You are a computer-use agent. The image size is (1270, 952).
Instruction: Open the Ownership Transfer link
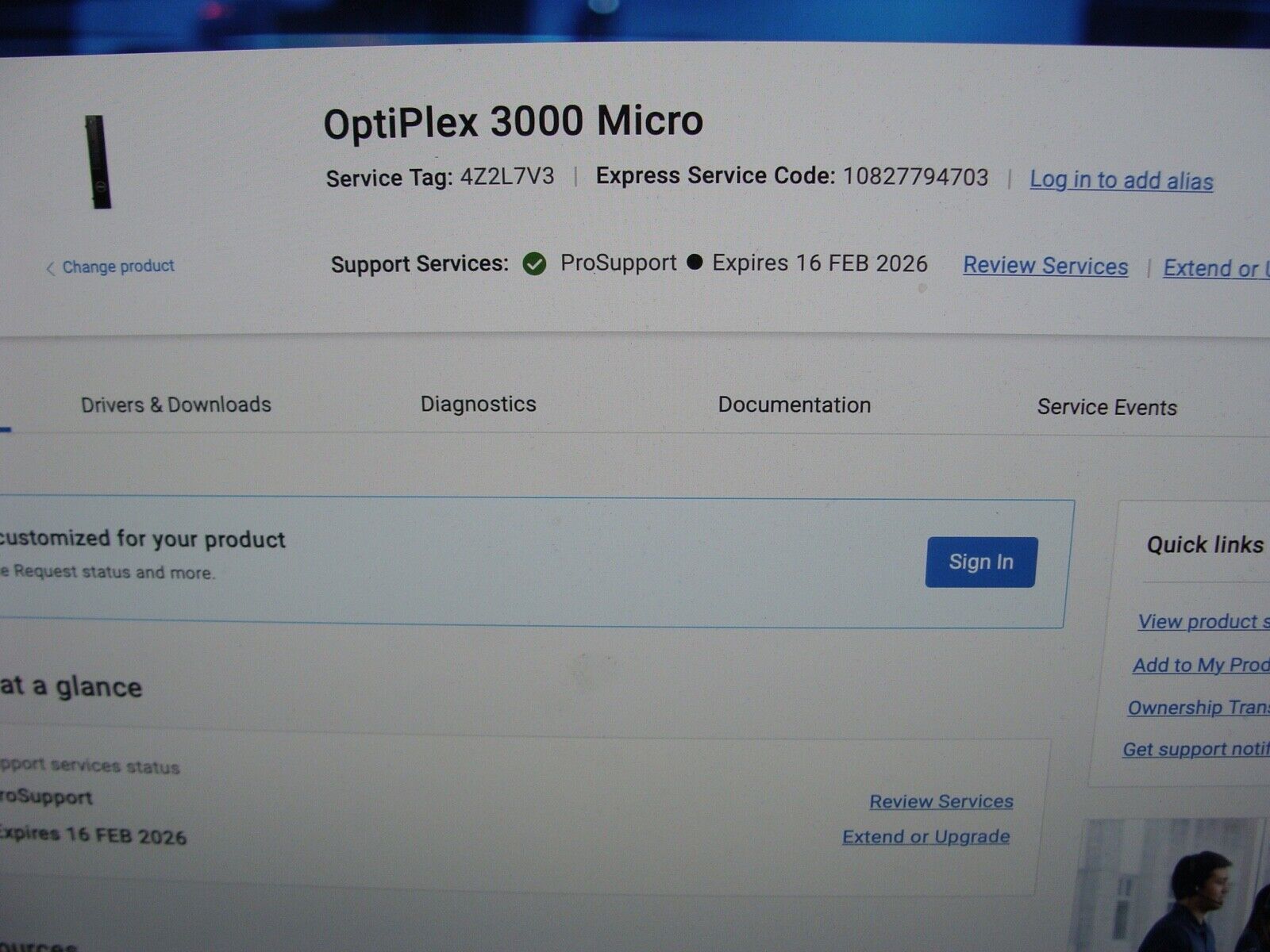pos(1199,707)
